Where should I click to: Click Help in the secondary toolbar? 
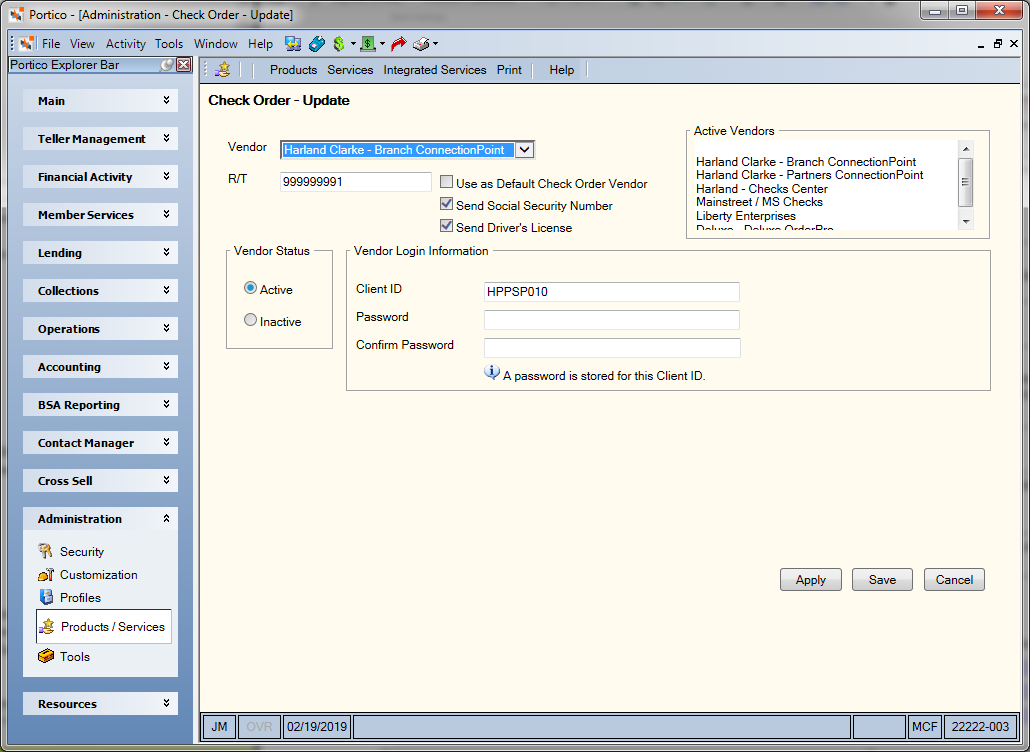click(562, 70)
